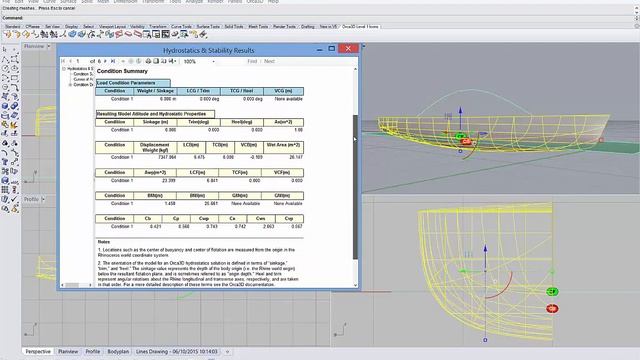640x360 pixels.
Task: Select the Polyline tool in left toolbar
Action: pyautogui.click(x=5, y=60)
